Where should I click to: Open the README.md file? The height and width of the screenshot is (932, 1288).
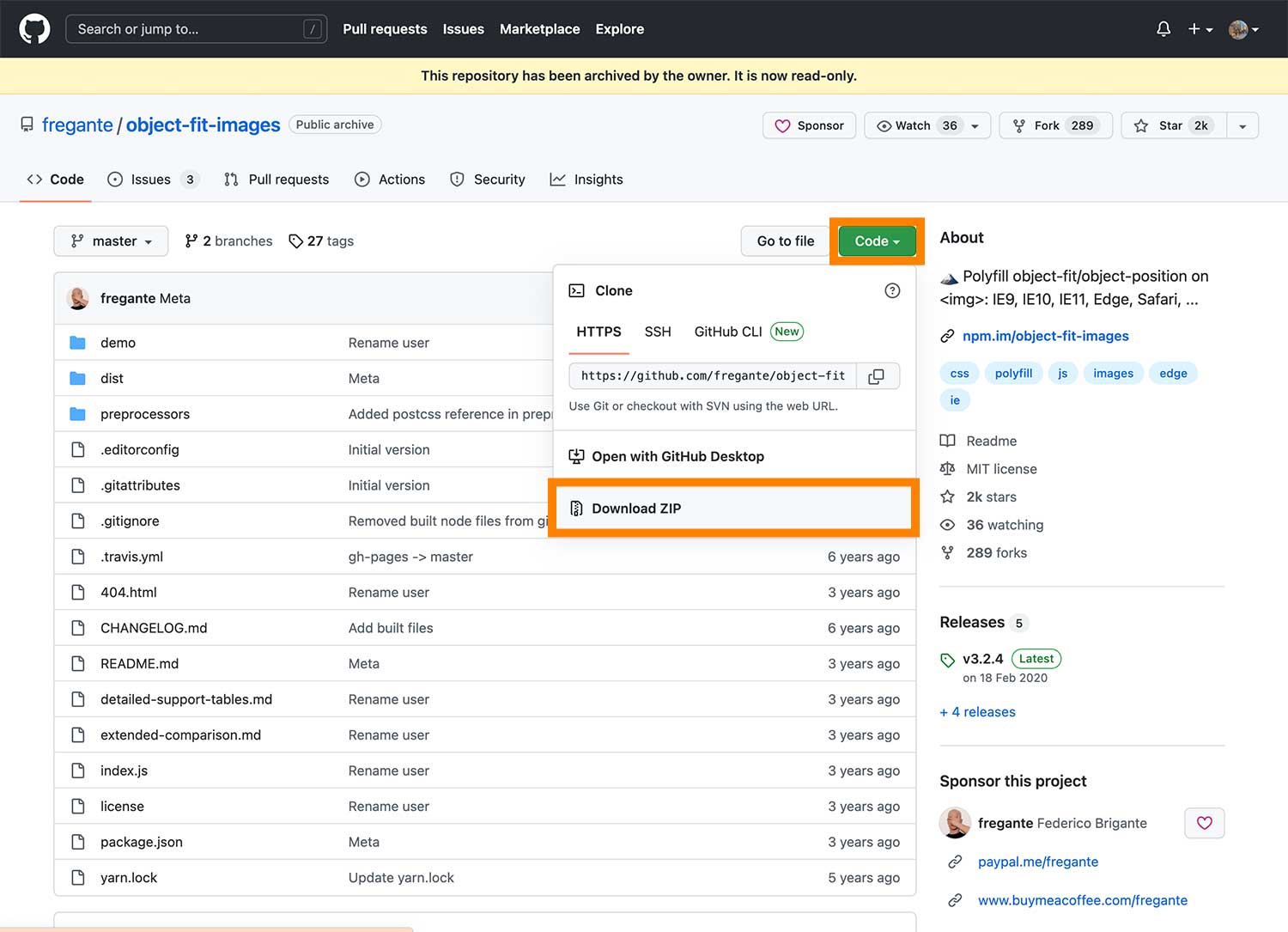click(x=139, y=664)
